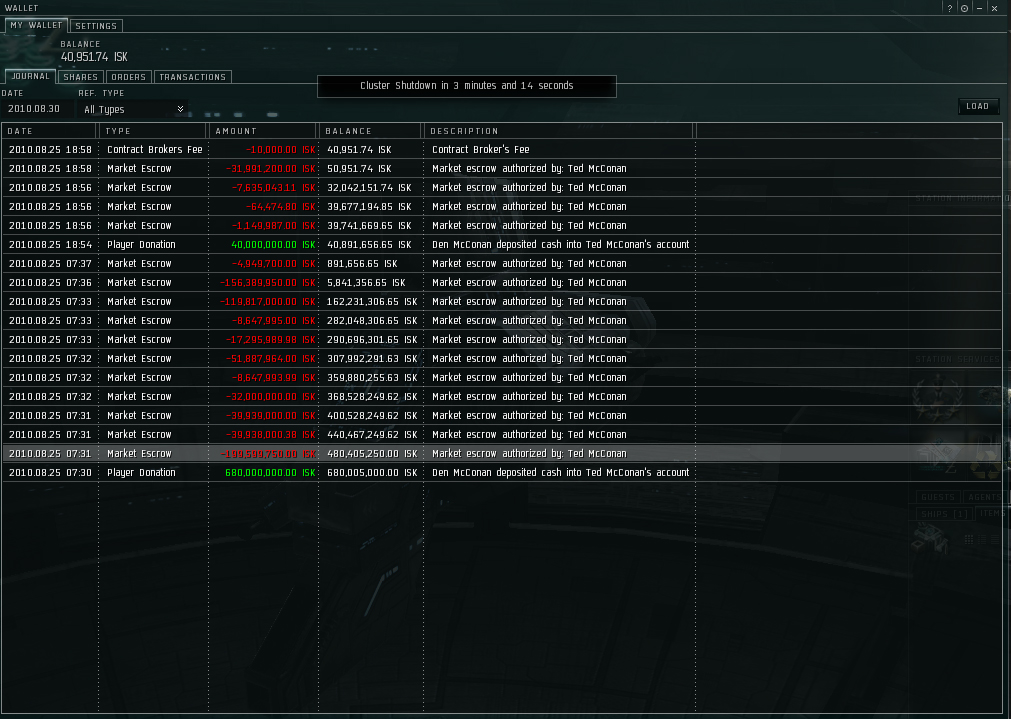1011x719 pixels.
Task: Select the -32,000,000.00 ISK amount entry
Action: point(271,397)
